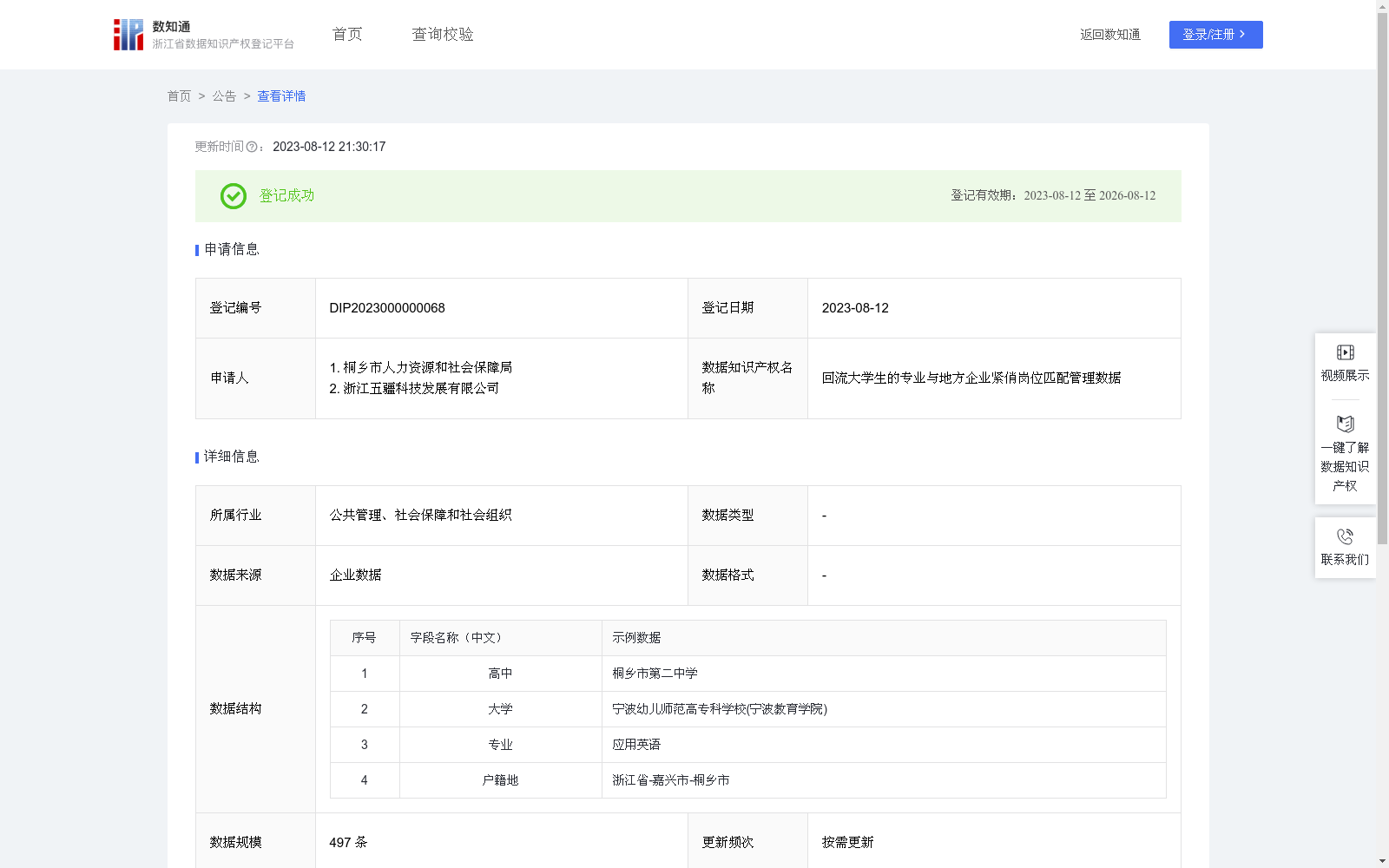This screenshot has height=868, width=1389.
Task: Click title 回流大学生的专业与地方企业紧俏岗位匹配管理数据
Action: click(x=971, y=378)
